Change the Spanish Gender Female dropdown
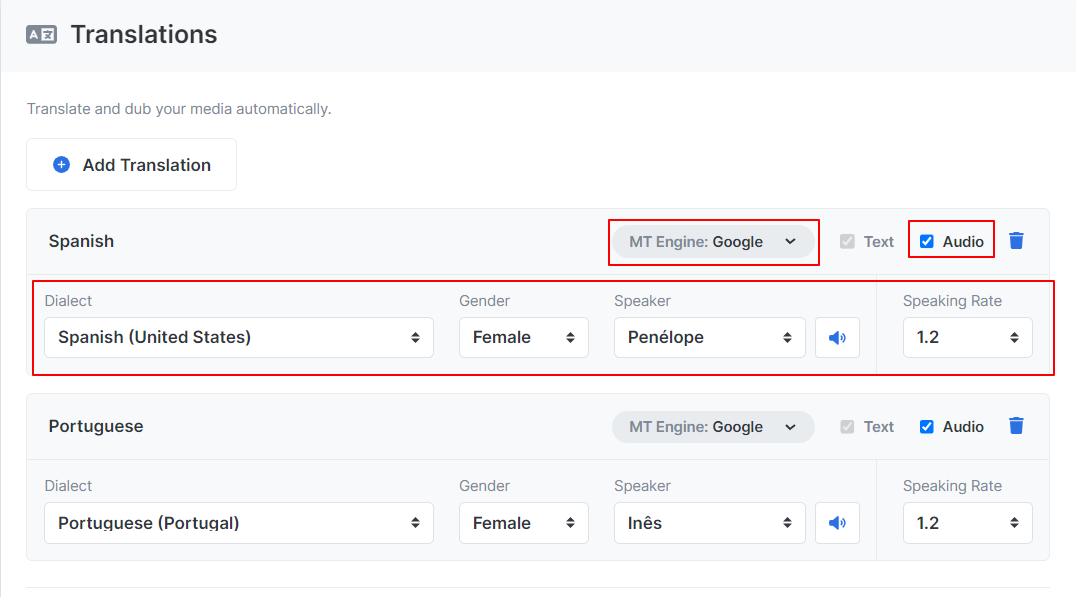The height and width of the screenshot is (597, 1076). coord(524,338)
